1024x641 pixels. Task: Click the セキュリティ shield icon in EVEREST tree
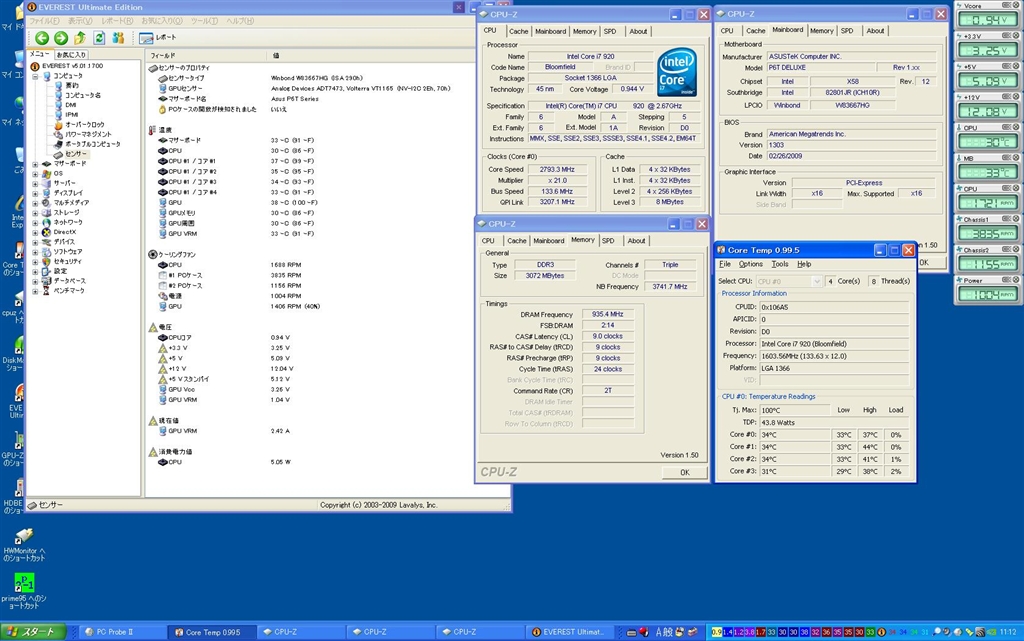coord(46,262)
